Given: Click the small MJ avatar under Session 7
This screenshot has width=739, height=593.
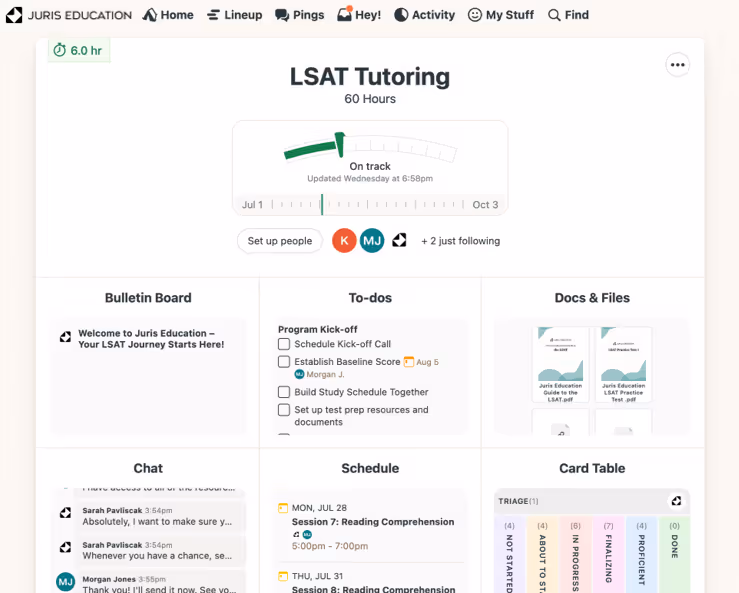Looking at the screenshot, I should (x=307, y=535).
